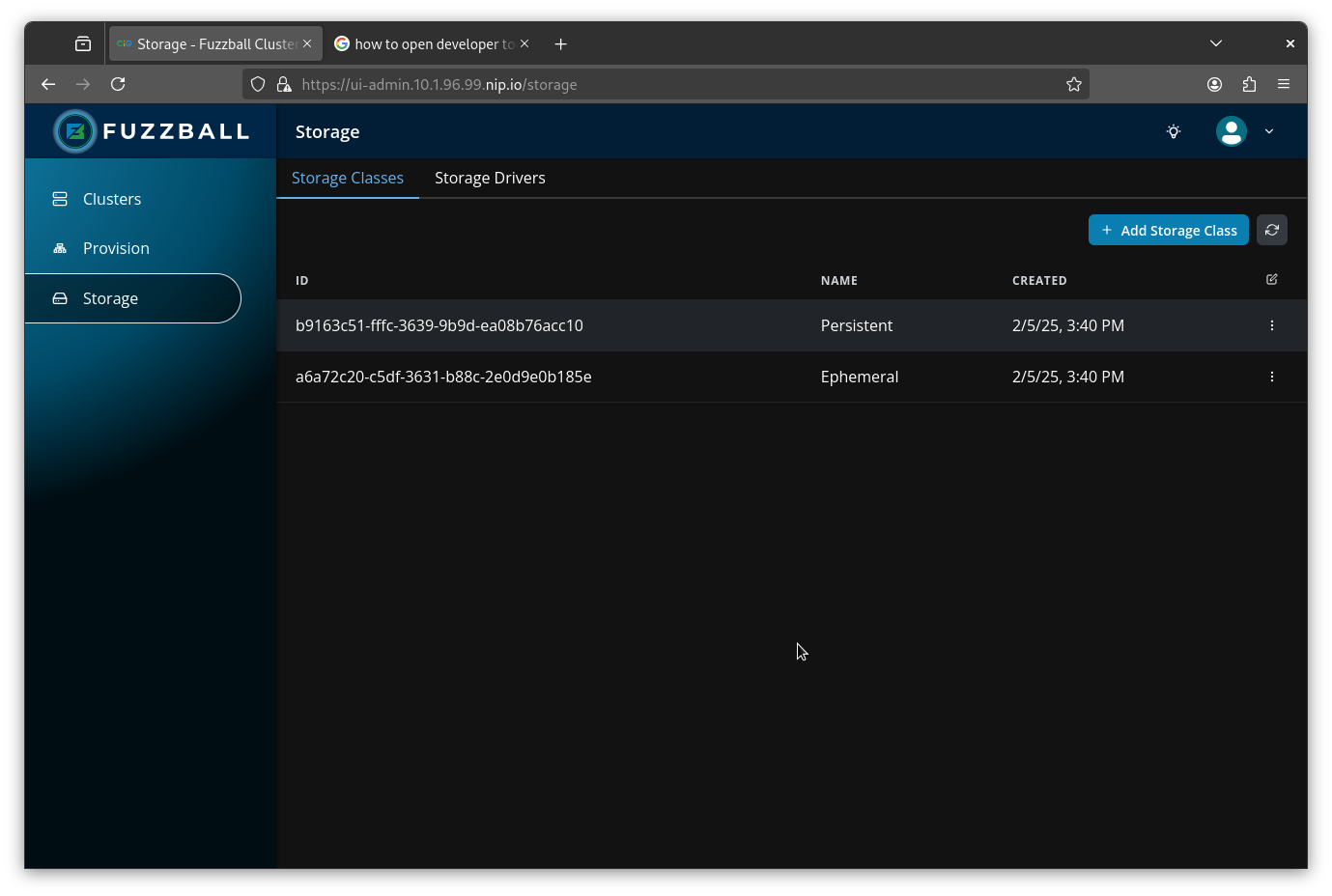
Task: Click the user avatar icon
Action: point(1232,131)
